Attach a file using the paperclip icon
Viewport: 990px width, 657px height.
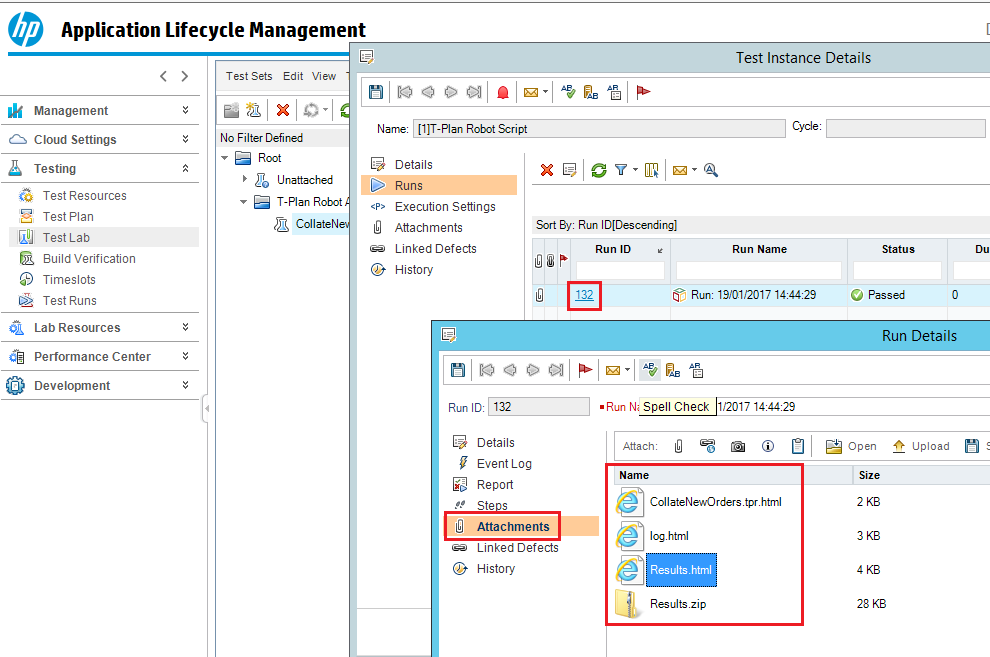click(x=678, y=446)
